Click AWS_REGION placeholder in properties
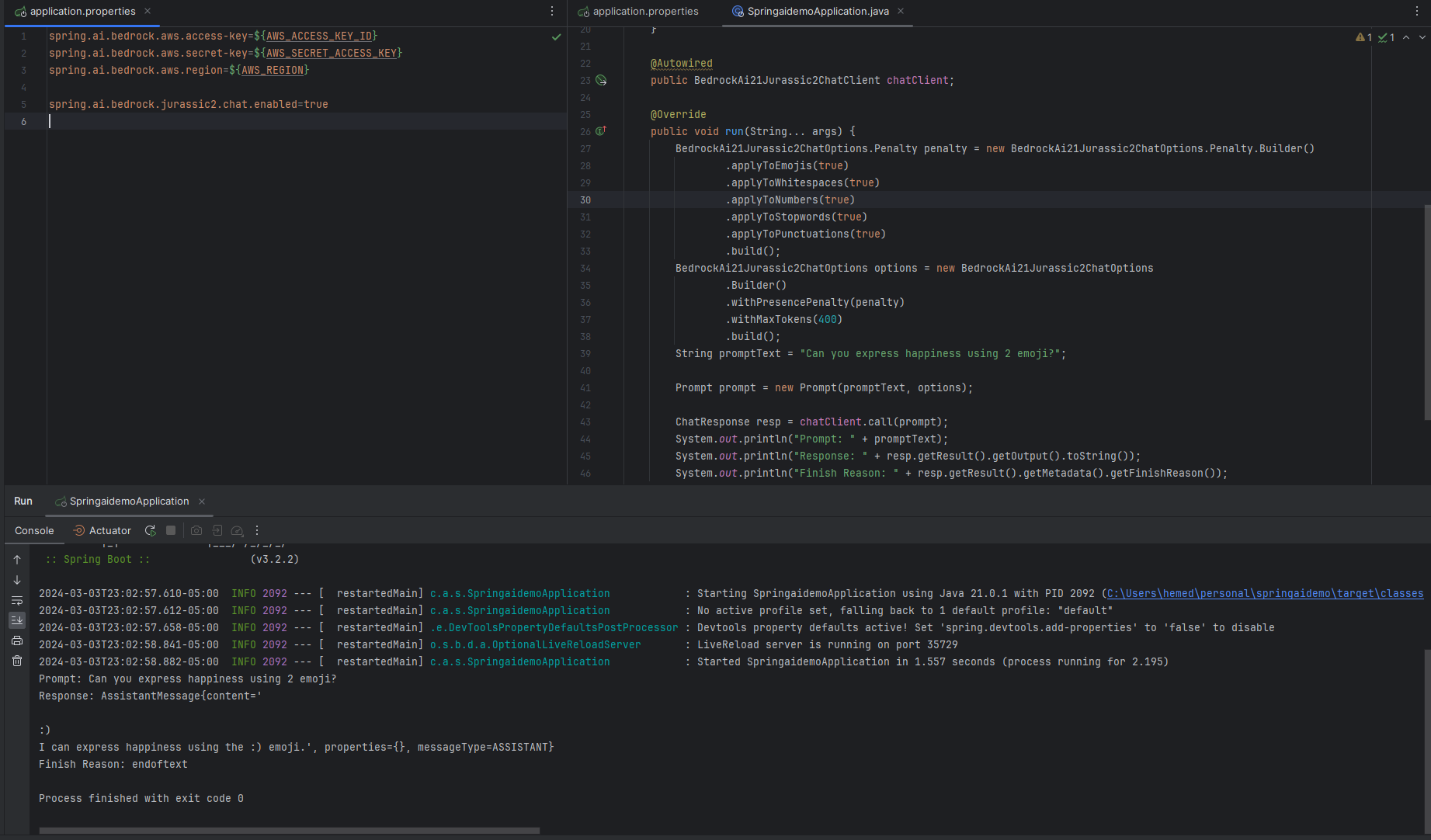Image resolution: width=1431 pixels, height=840 pixels. point(273,70)
